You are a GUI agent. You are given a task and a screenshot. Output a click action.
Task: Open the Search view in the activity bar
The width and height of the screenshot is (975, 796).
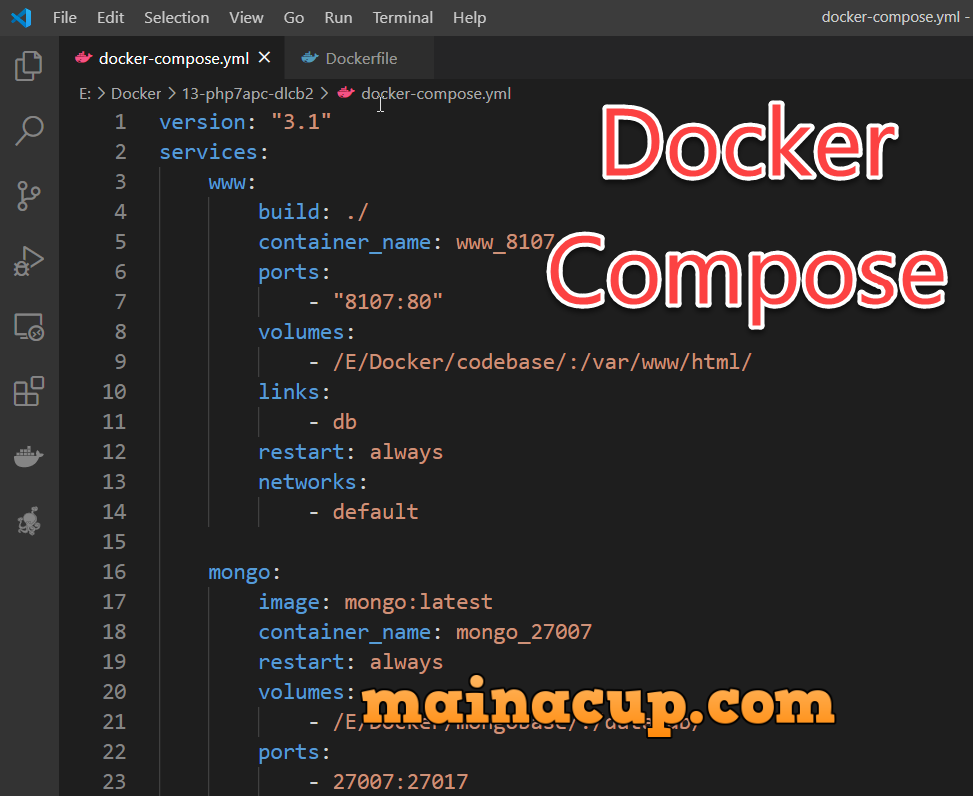click(29, 131)
